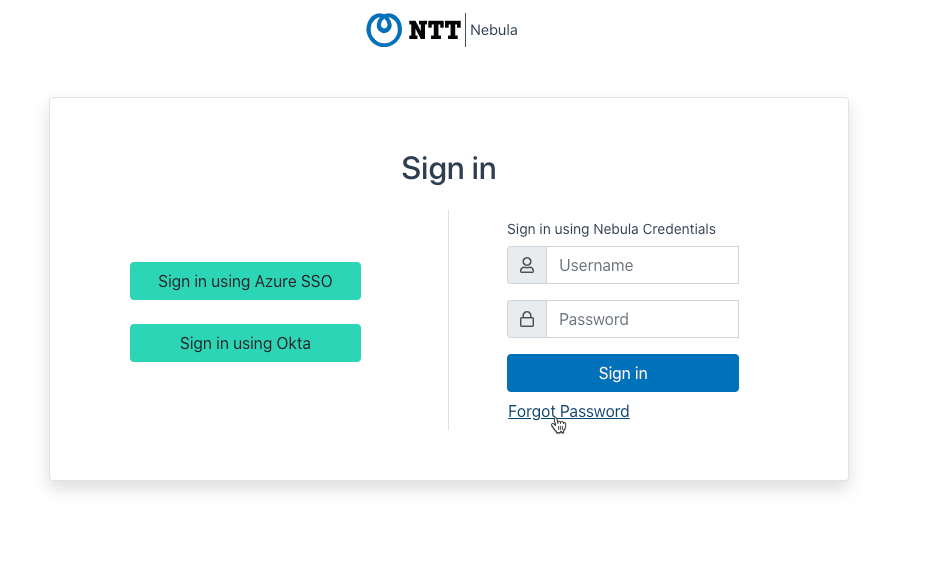This screenshot has height=569, width=939.
Task: Click the padlock icon beside Password
Action: [527, 319]
